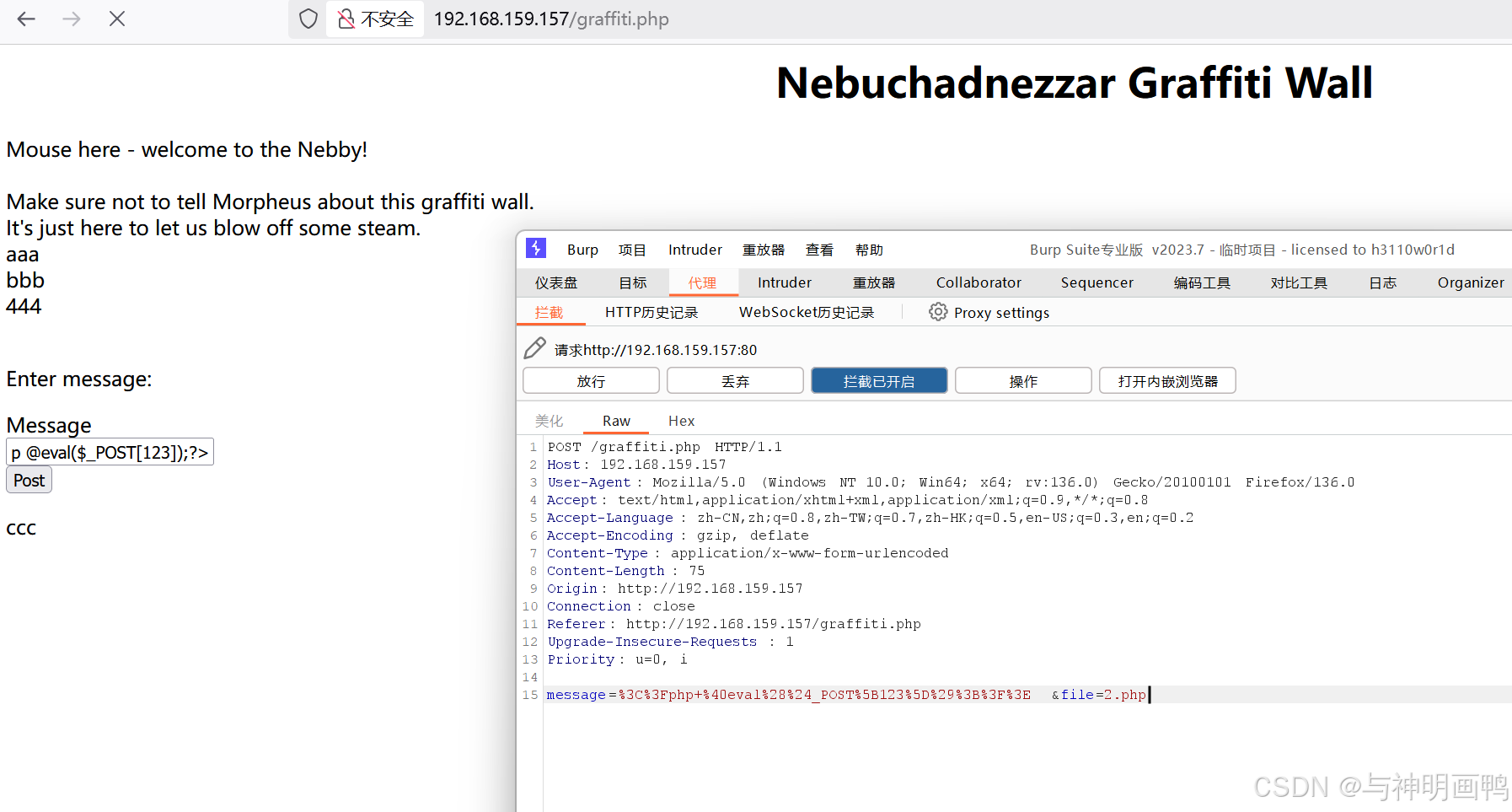Viewport: 1512px width, 812px height.
Task: Open the 重放器 menu in menu bar
Action: tap(764, 250)
